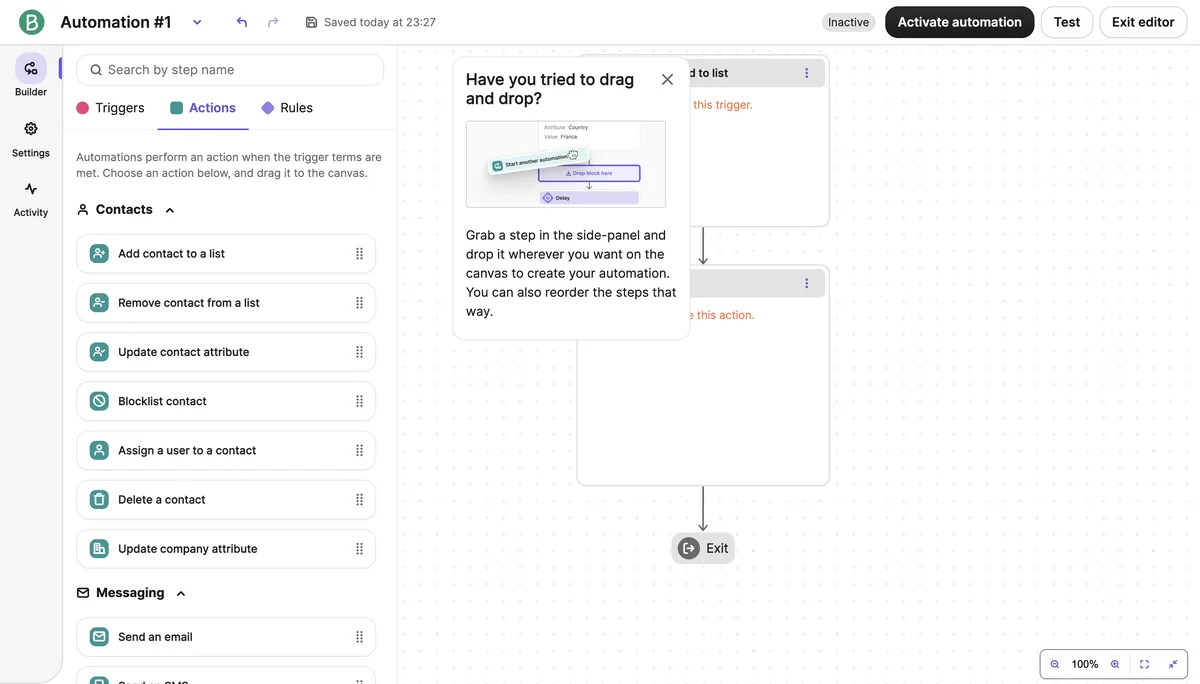Activate the automation

click(960, 22)
